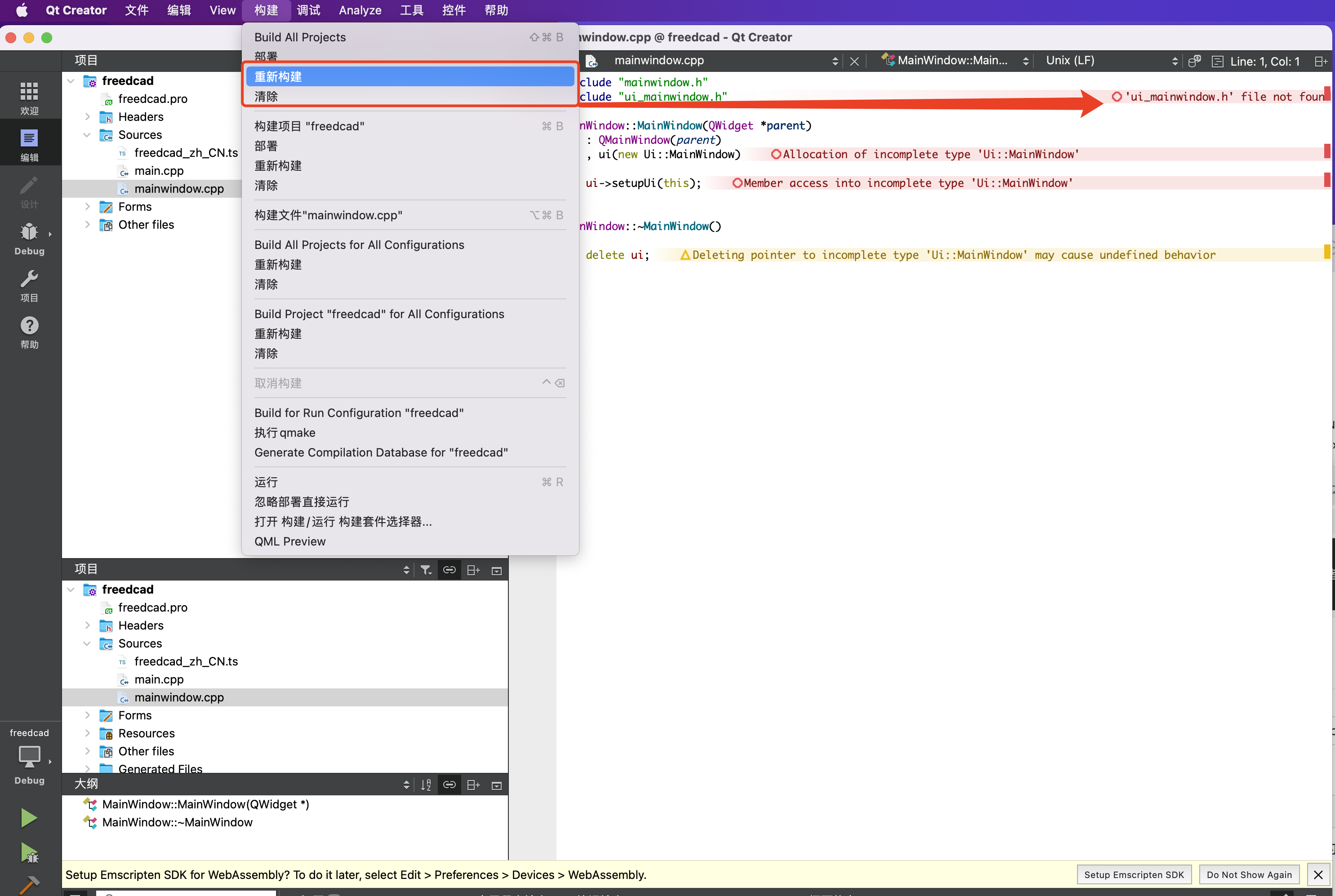Open the Analyze menu
1335x896 pixels.
360,10
